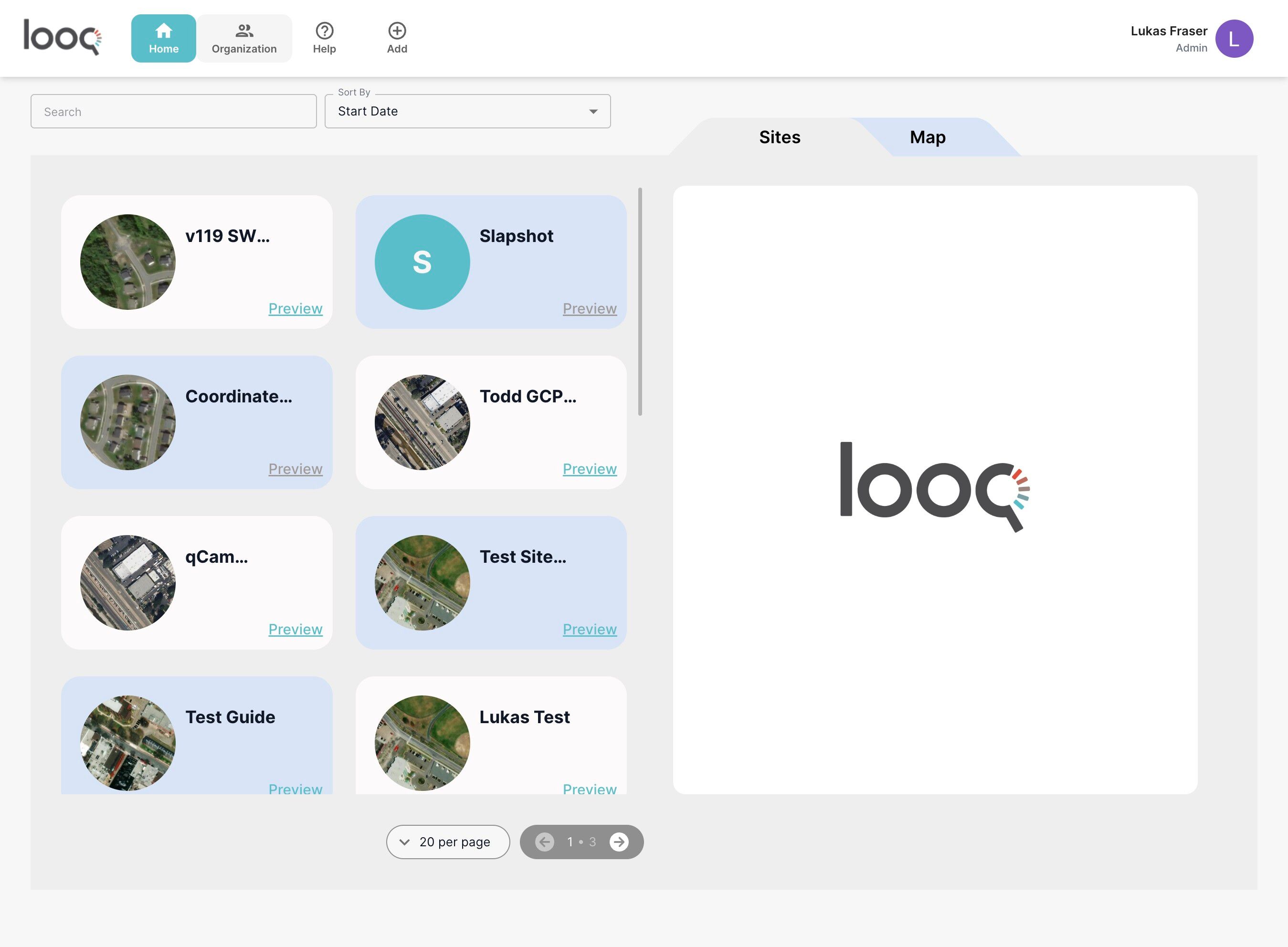The width and height of the screenshot is (1288, 947).
Task: Switch to the Sites tab
Action: tap(779, 137)
